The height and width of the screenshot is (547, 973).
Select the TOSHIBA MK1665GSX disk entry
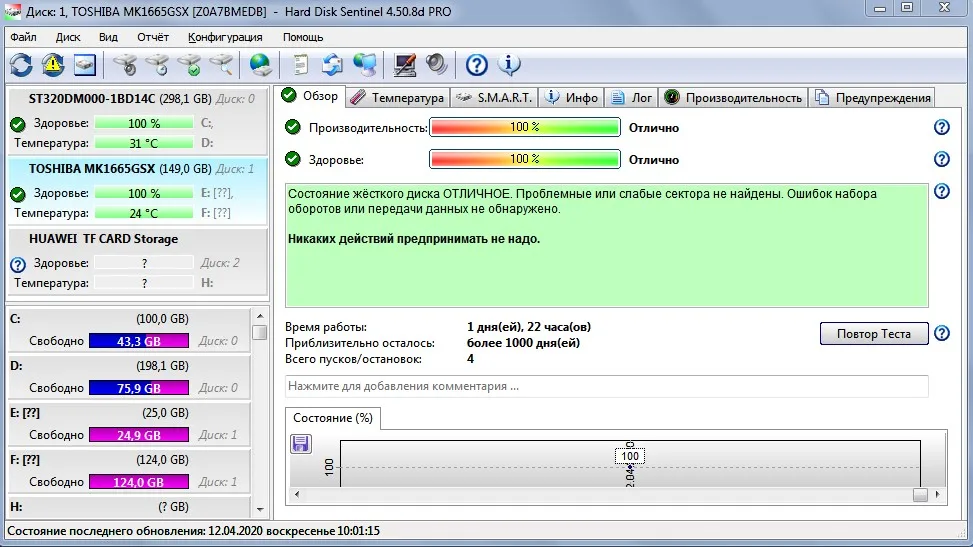(137, 191)
